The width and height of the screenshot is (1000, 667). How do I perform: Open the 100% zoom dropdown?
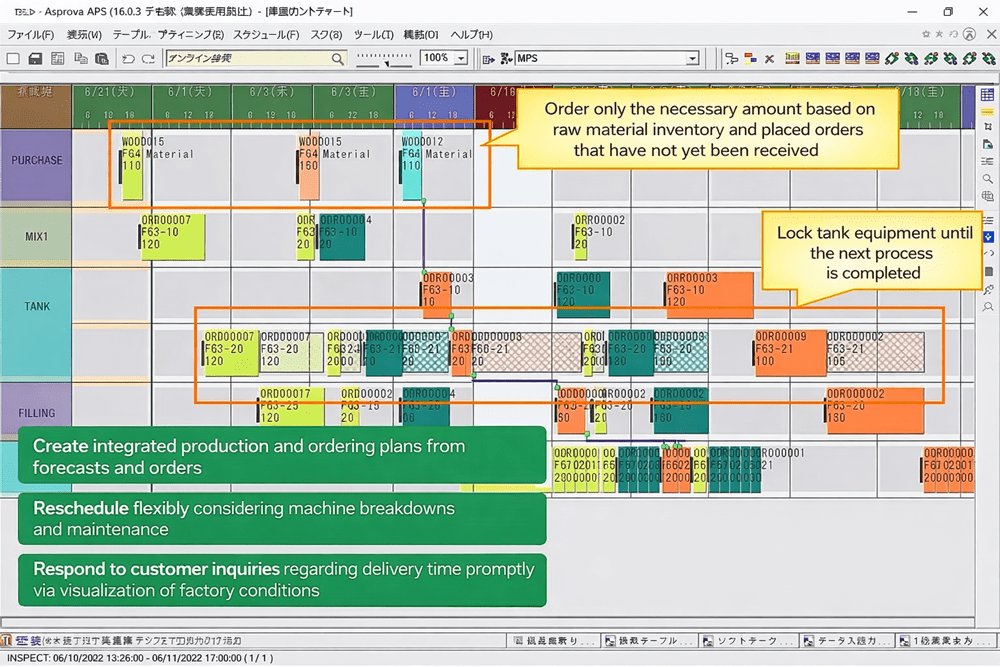tap(461, 59)
